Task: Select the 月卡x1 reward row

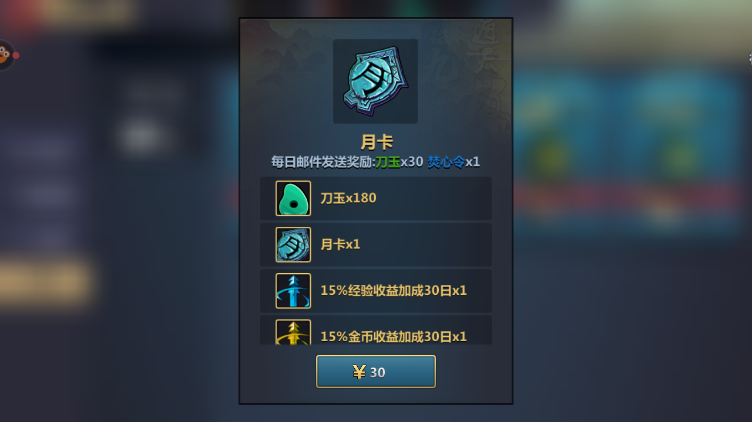Action: click(376, 245)
